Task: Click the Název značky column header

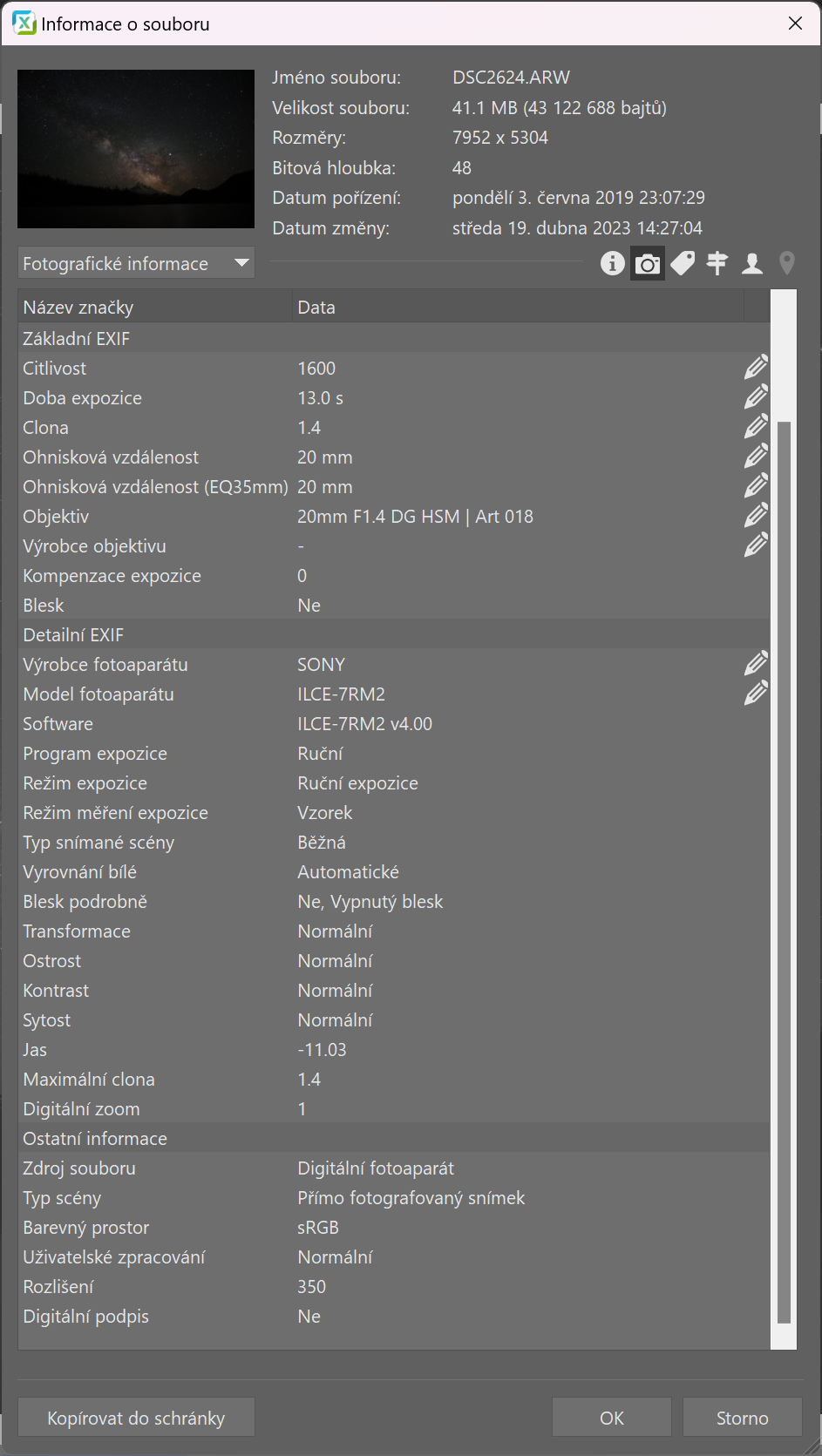Action: point(155,307)
